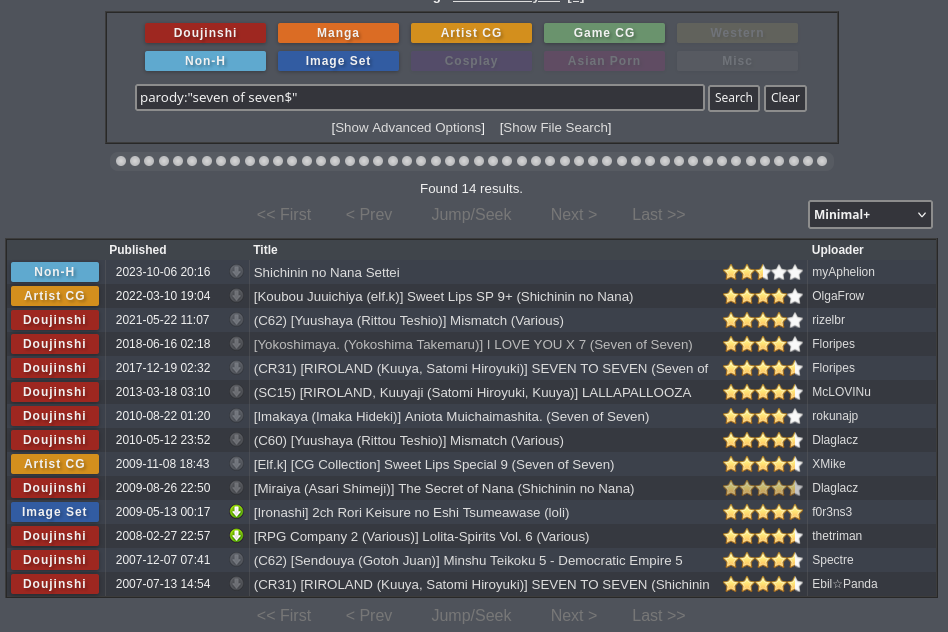The image size is (948, 632).
Task: Toggle the Artist CG category filter
Action: click(471, 33)
